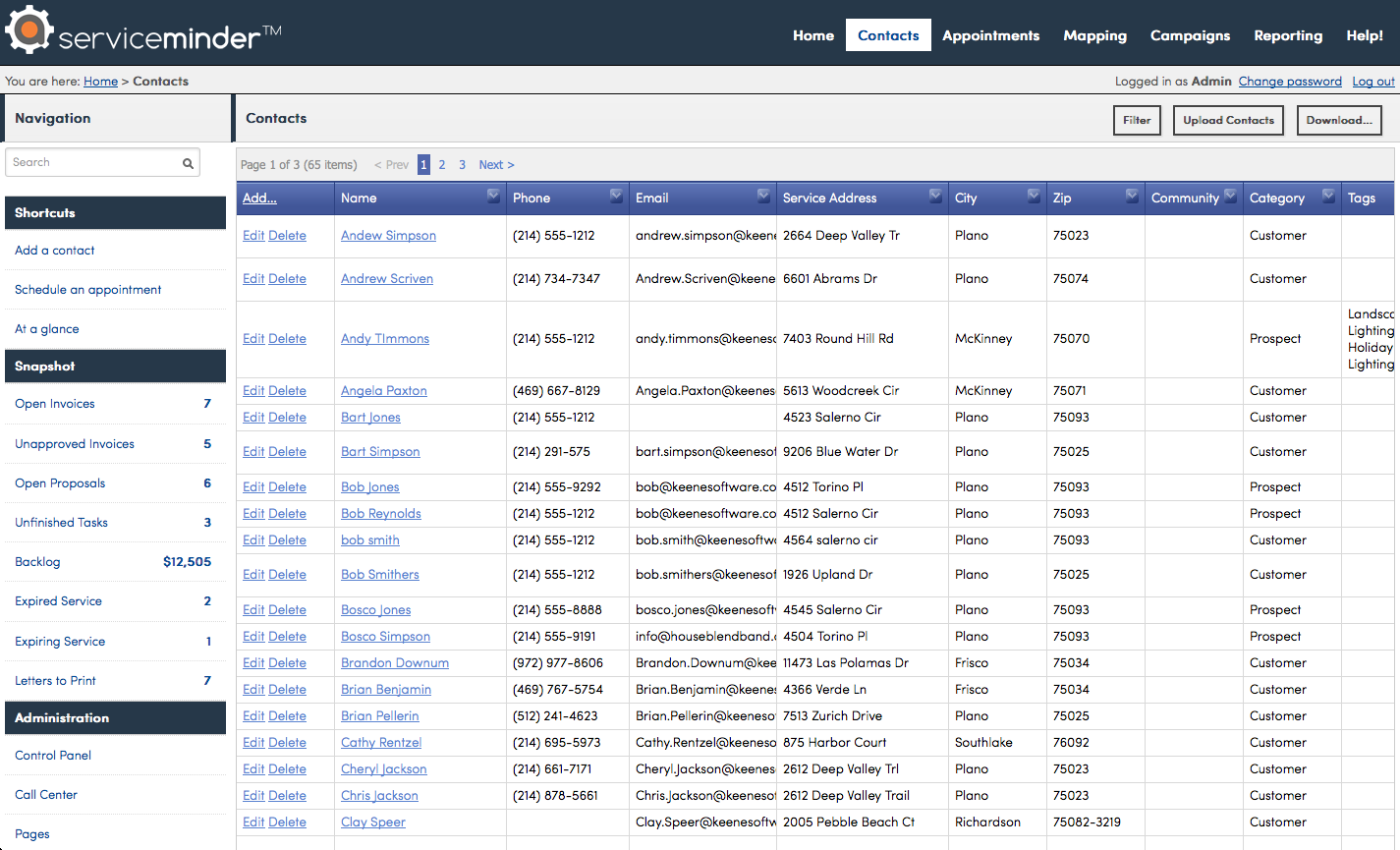Open the Name column filter dropdown
Viewport: 1400px width, 850px height.
tap(493, 197)
